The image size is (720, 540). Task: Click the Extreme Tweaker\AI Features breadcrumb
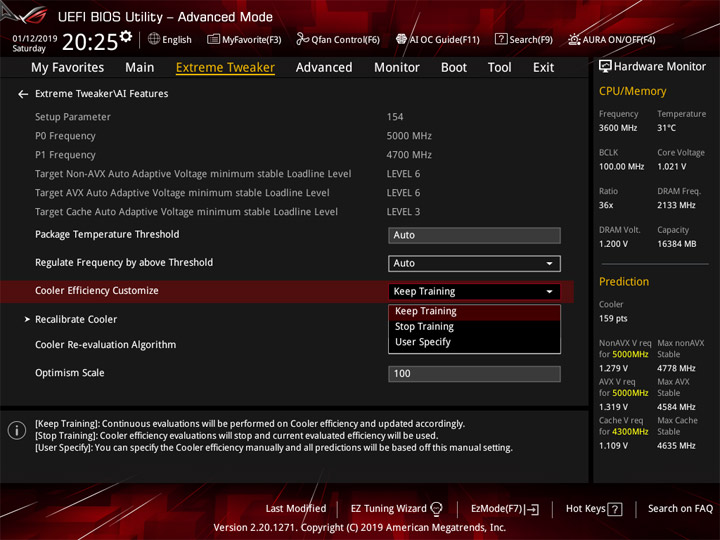click(x=101, y=94)
